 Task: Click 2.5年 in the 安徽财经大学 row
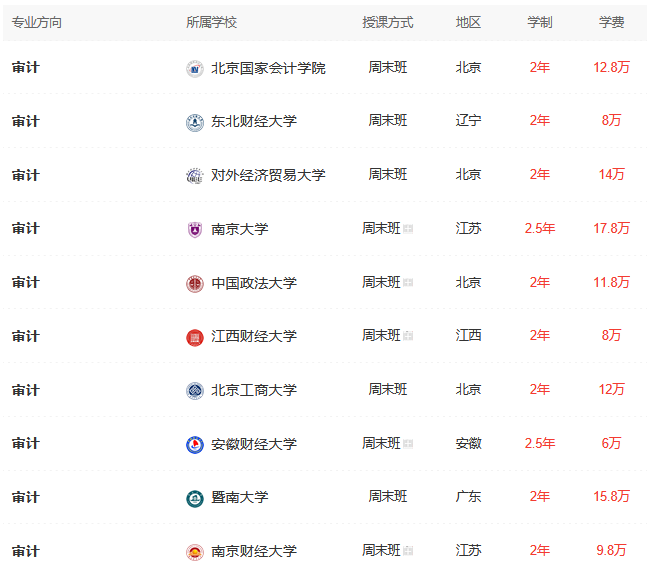point(540,444)
